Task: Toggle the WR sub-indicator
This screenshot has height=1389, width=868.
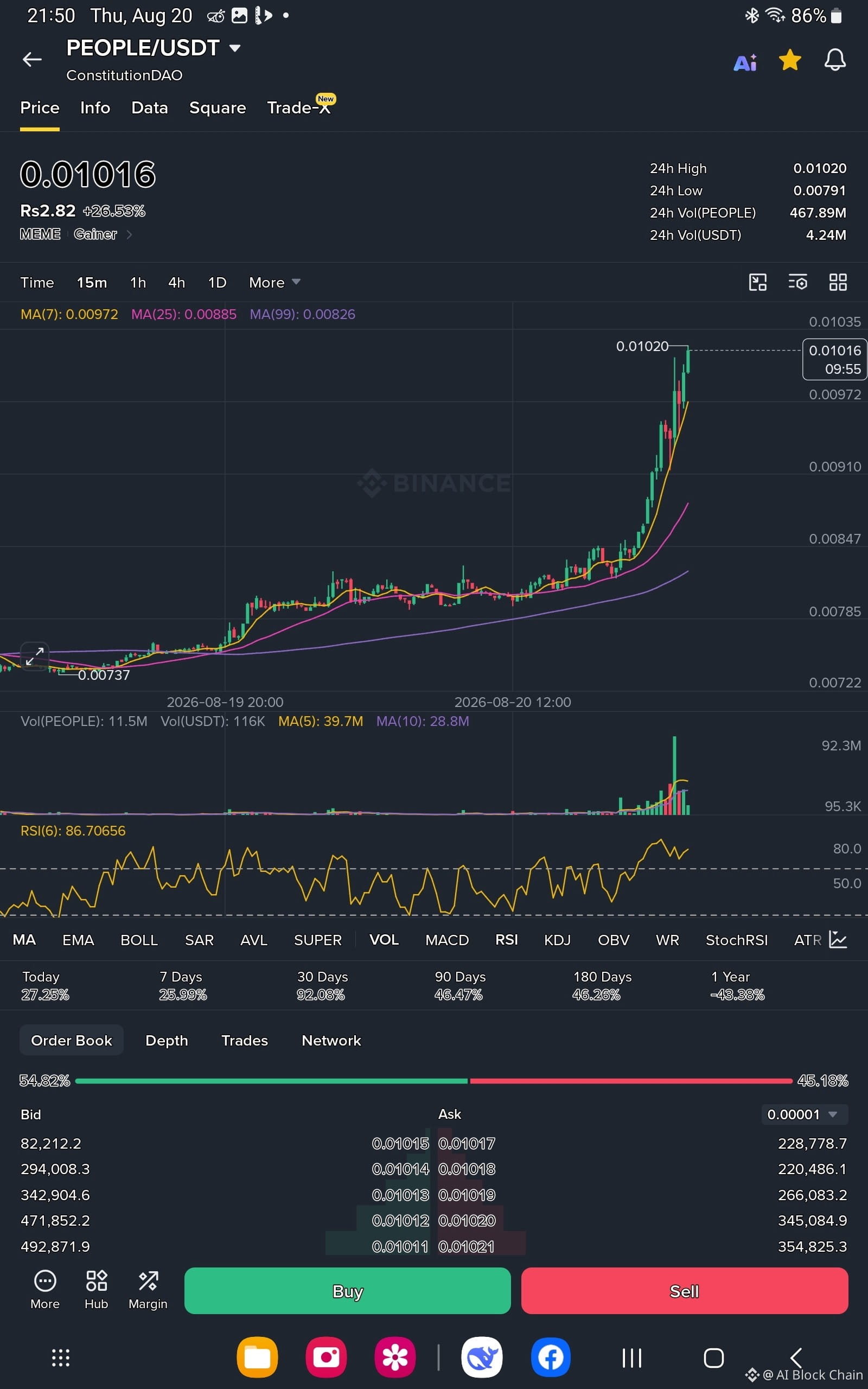Action: [x=667, y=940]
